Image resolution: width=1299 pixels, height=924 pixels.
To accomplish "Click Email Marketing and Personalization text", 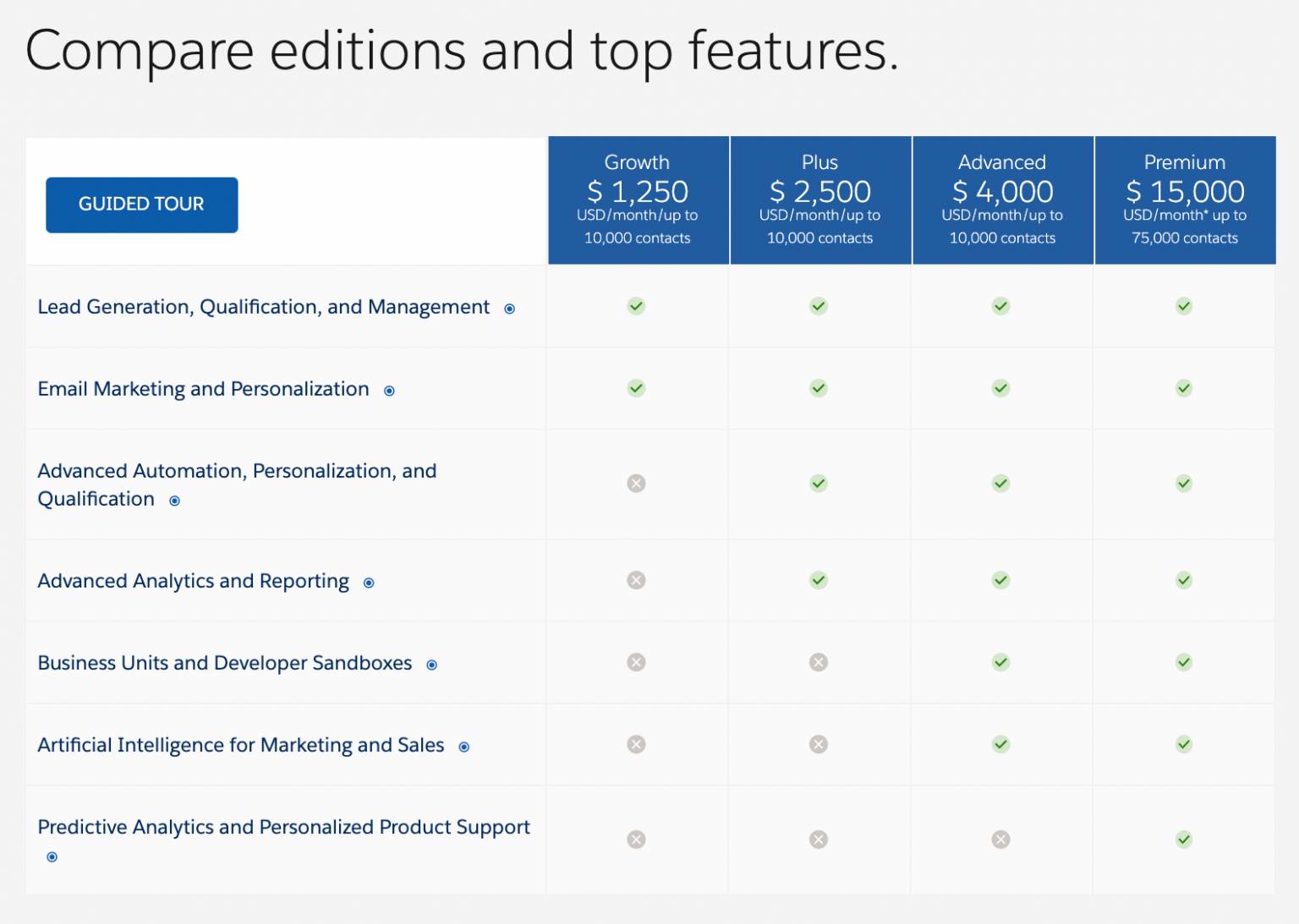I will tap(204, 389).
